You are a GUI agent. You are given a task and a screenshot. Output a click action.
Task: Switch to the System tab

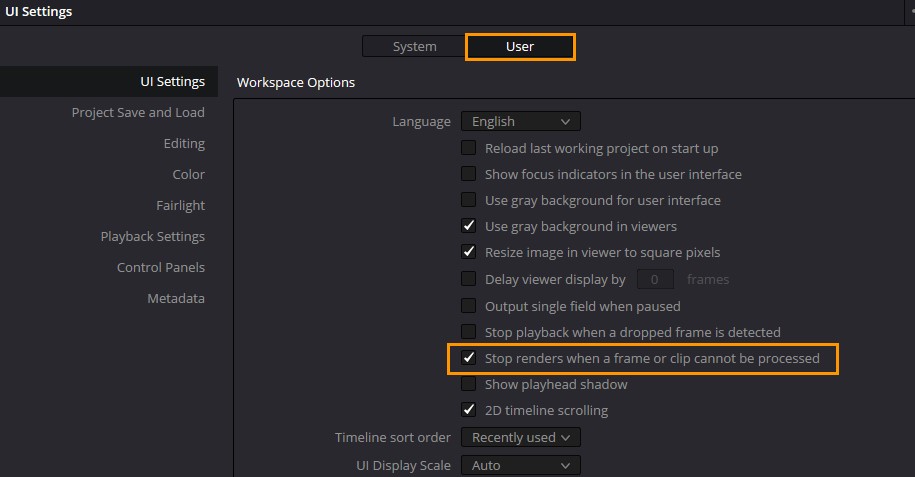(x=414, y=46)
